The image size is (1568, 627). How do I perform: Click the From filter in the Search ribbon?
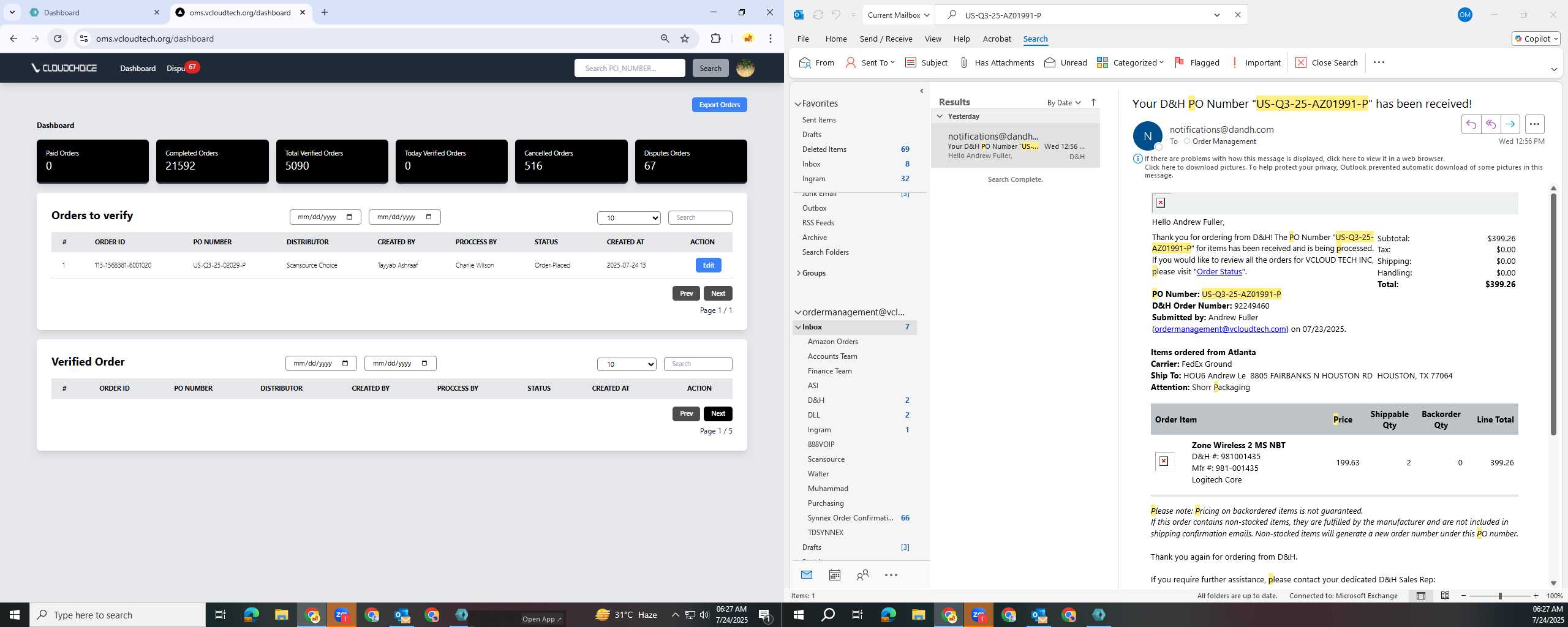pos(816,62)
